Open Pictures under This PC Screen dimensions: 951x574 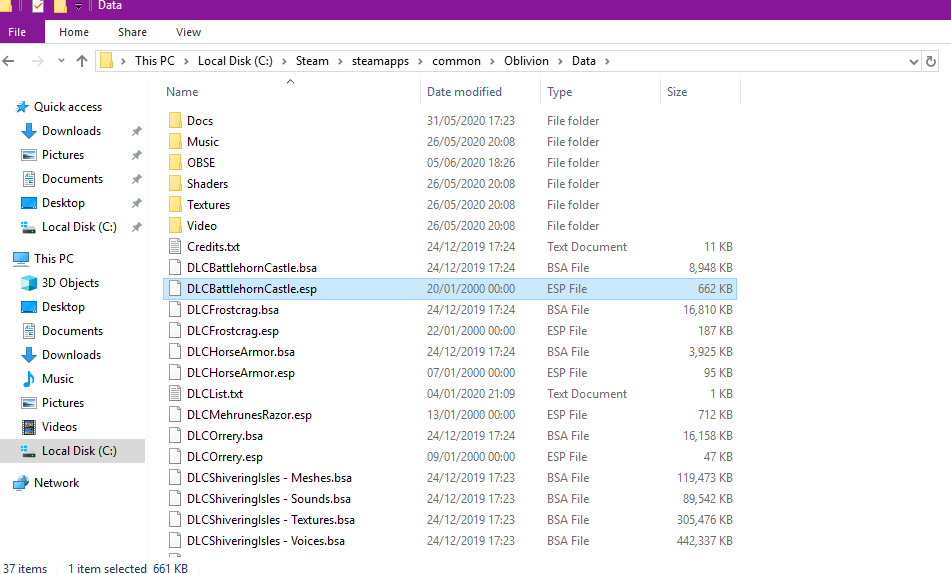62,403
